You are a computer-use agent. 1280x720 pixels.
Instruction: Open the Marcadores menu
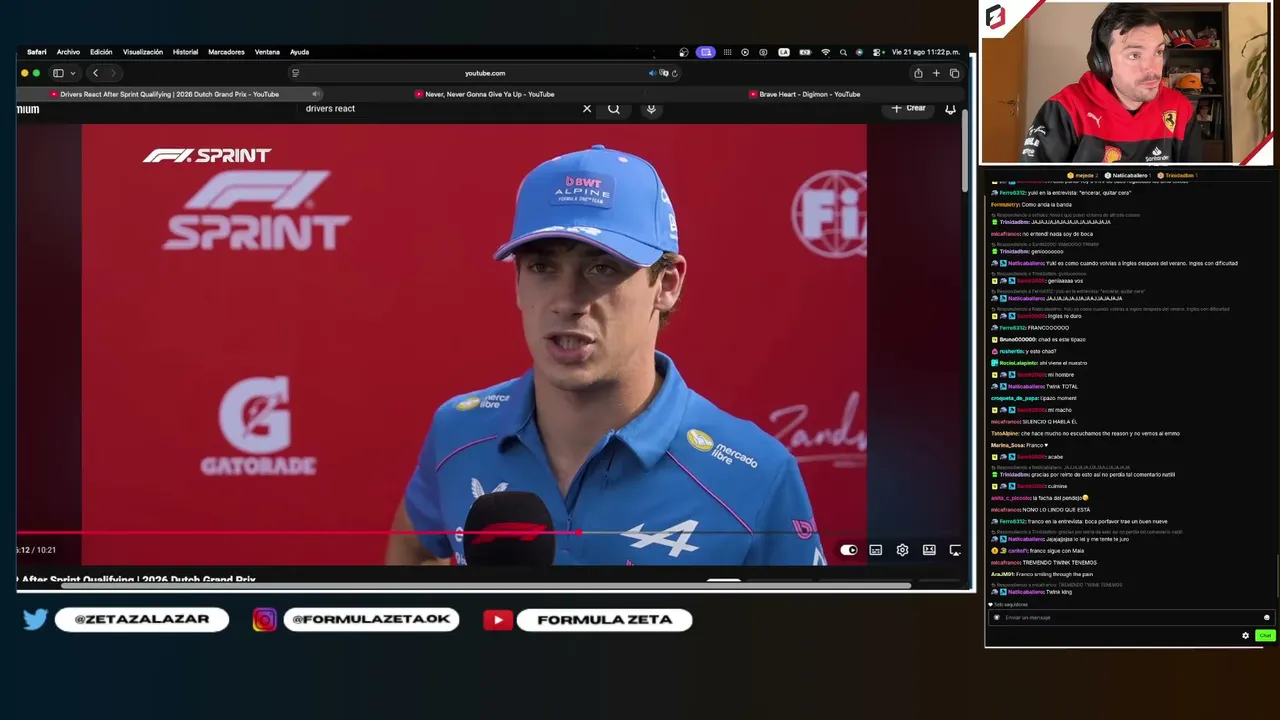[226, 52]
